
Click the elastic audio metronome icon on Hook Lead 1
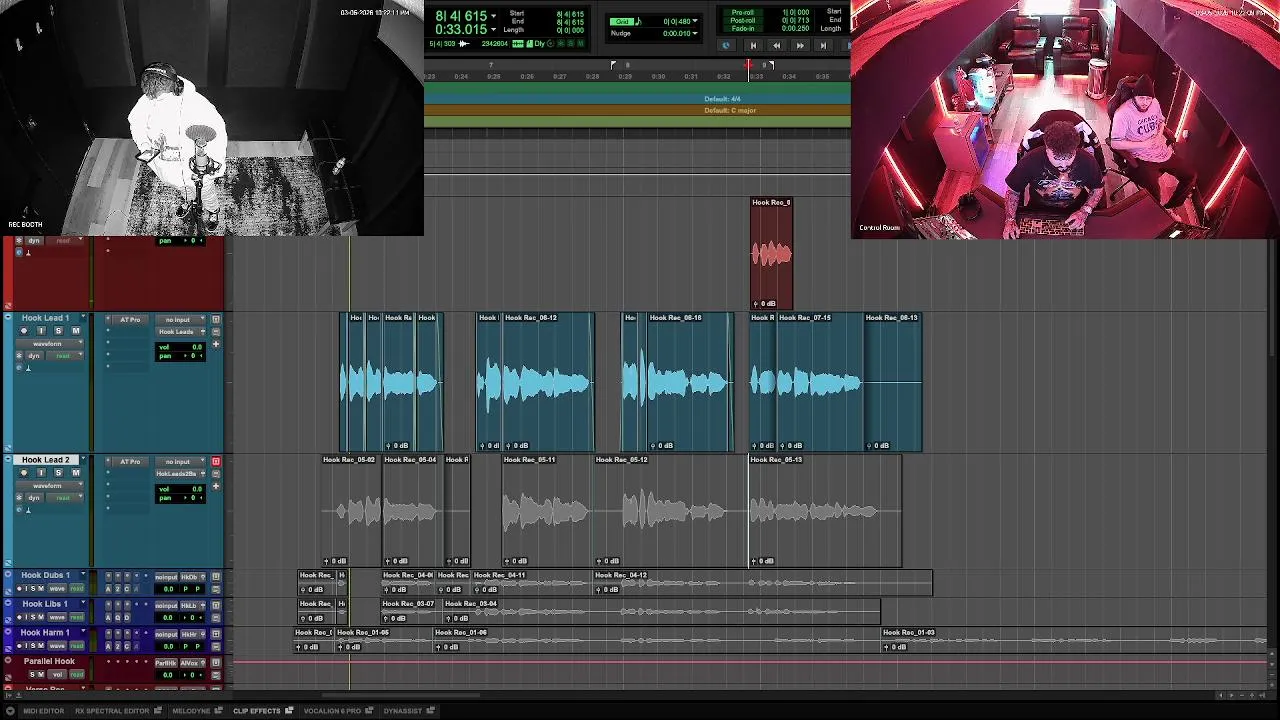[x=28, y=368]
